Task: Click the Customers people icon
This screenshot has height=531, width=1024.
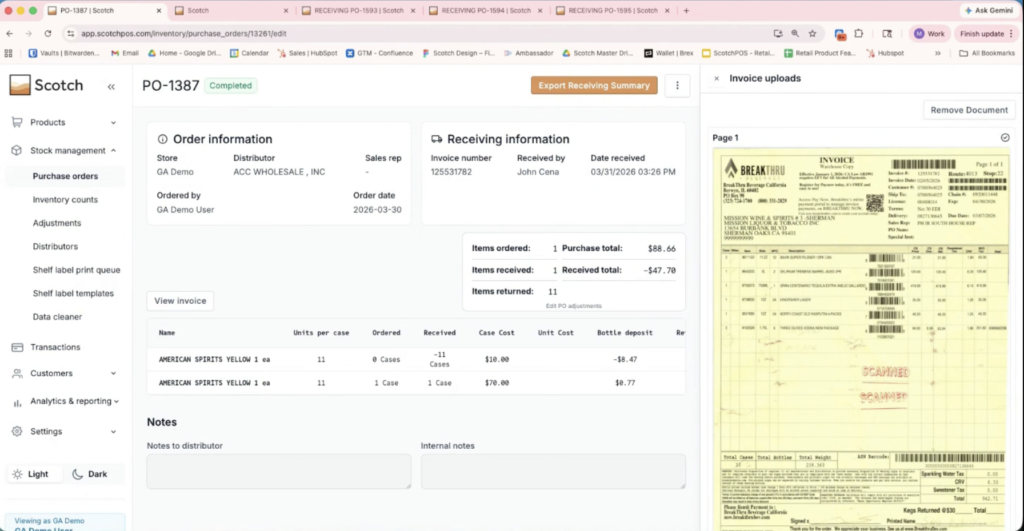Action: (x=17, y=374)
